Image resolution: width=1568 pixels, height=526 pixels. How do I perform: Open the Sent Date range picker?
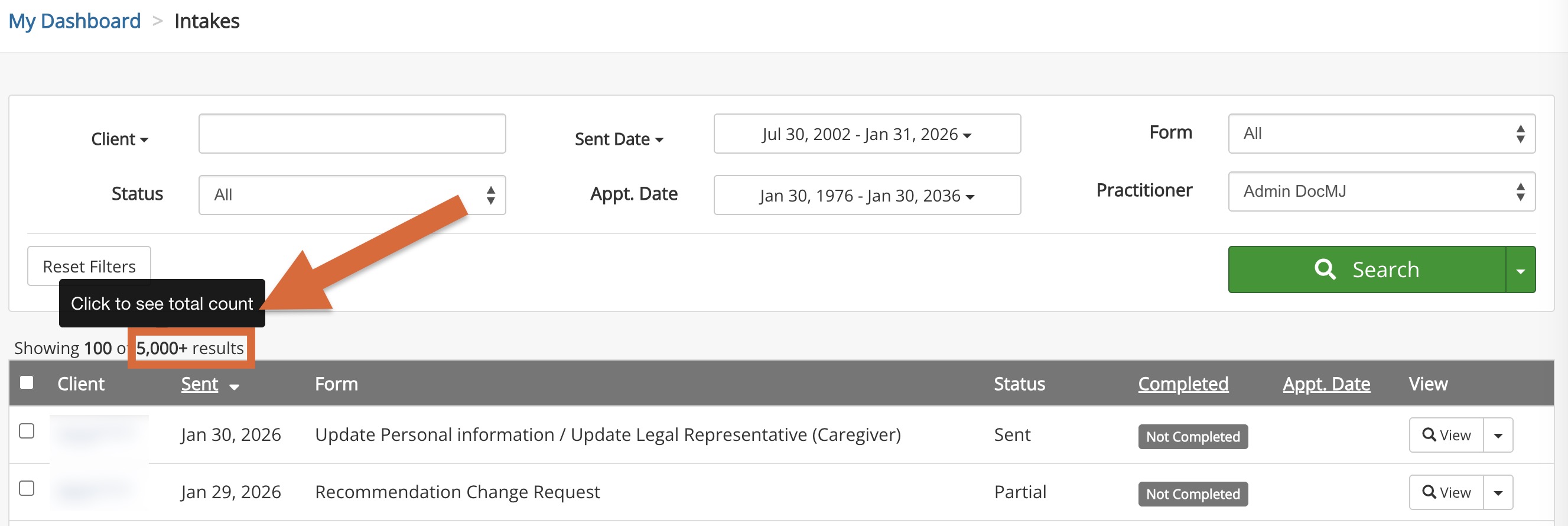(x=866, y=134)
